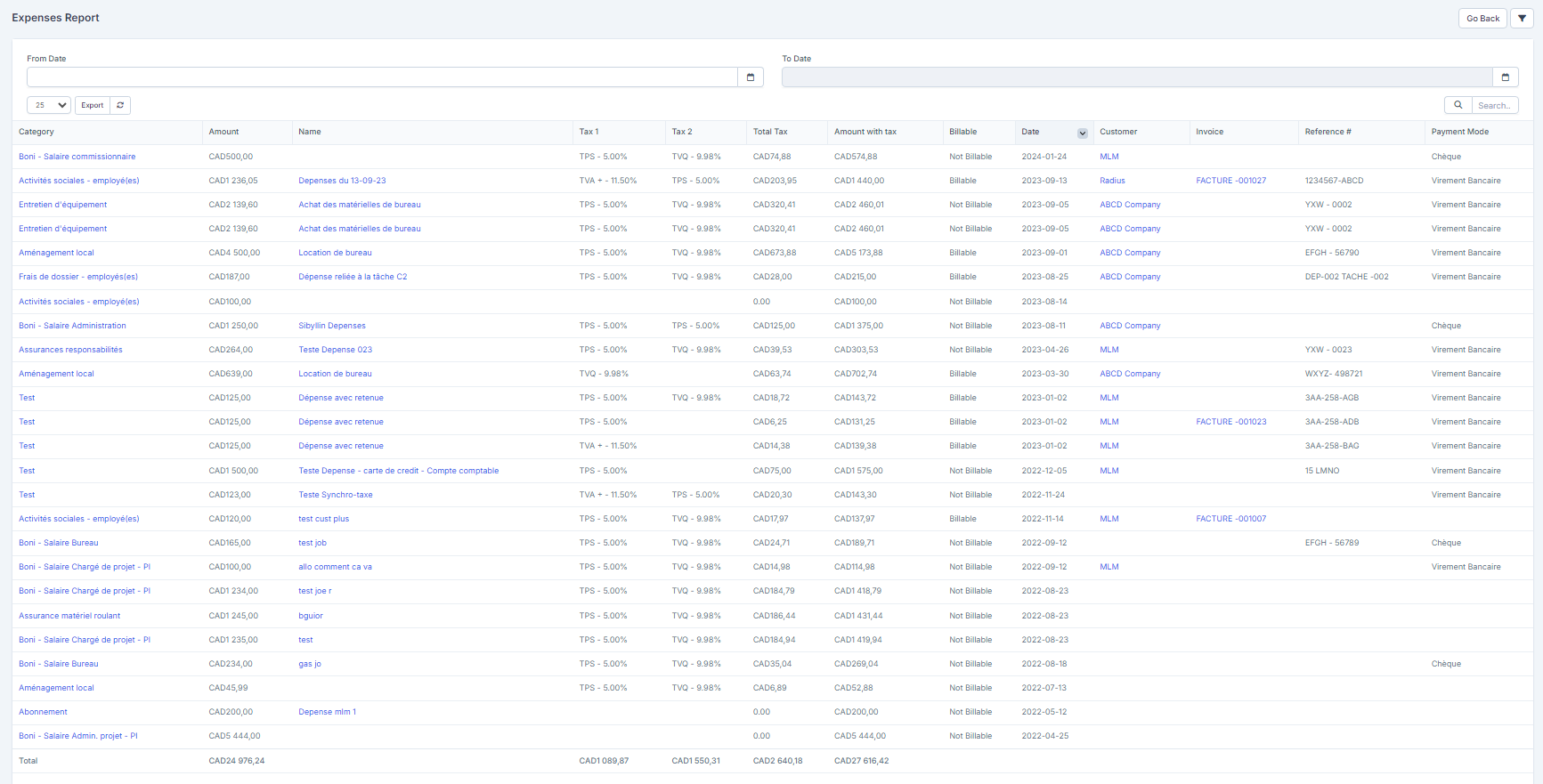This screenshot has height=784, width=1543.
Task: Open test cust plus expense
Action: pos(324,519)
